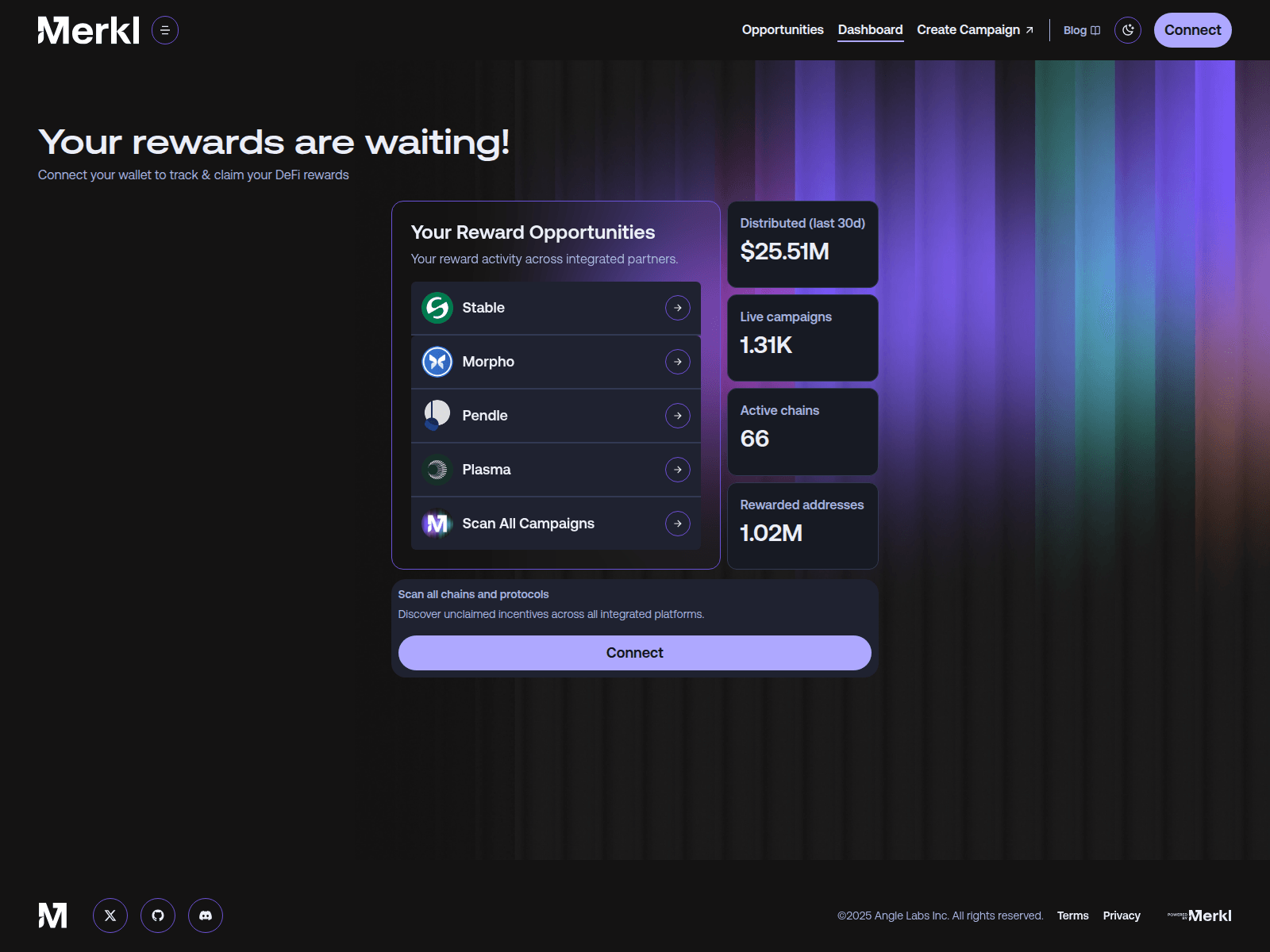Screen dimensions: 1270x952
Task: Toggle the menu beside the Merkl logo
Action: click(165, 30)
